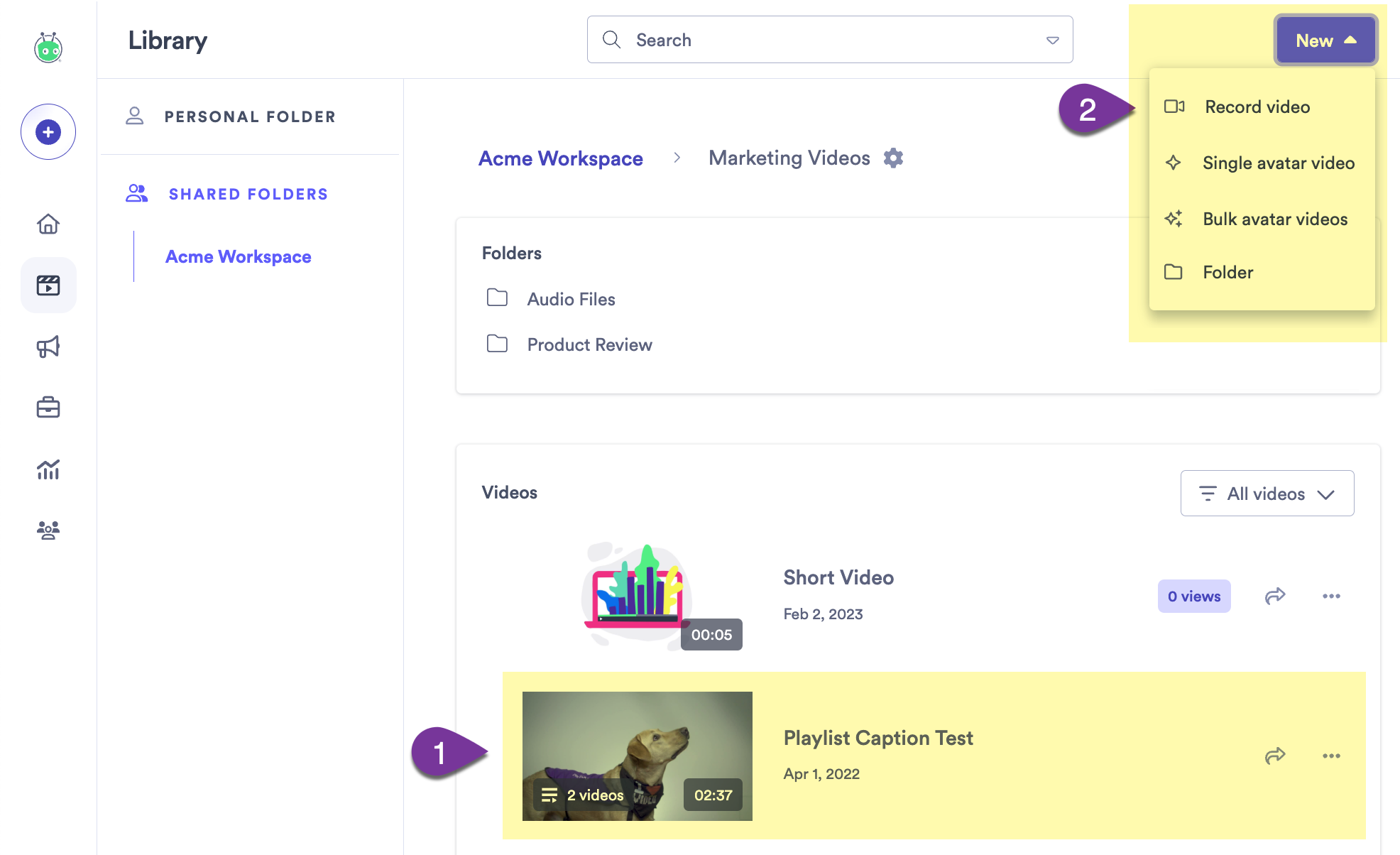This screenshot has height=855, width=1400.
Task: Open more options for Playlist Caption Test
Action: 1331,756
